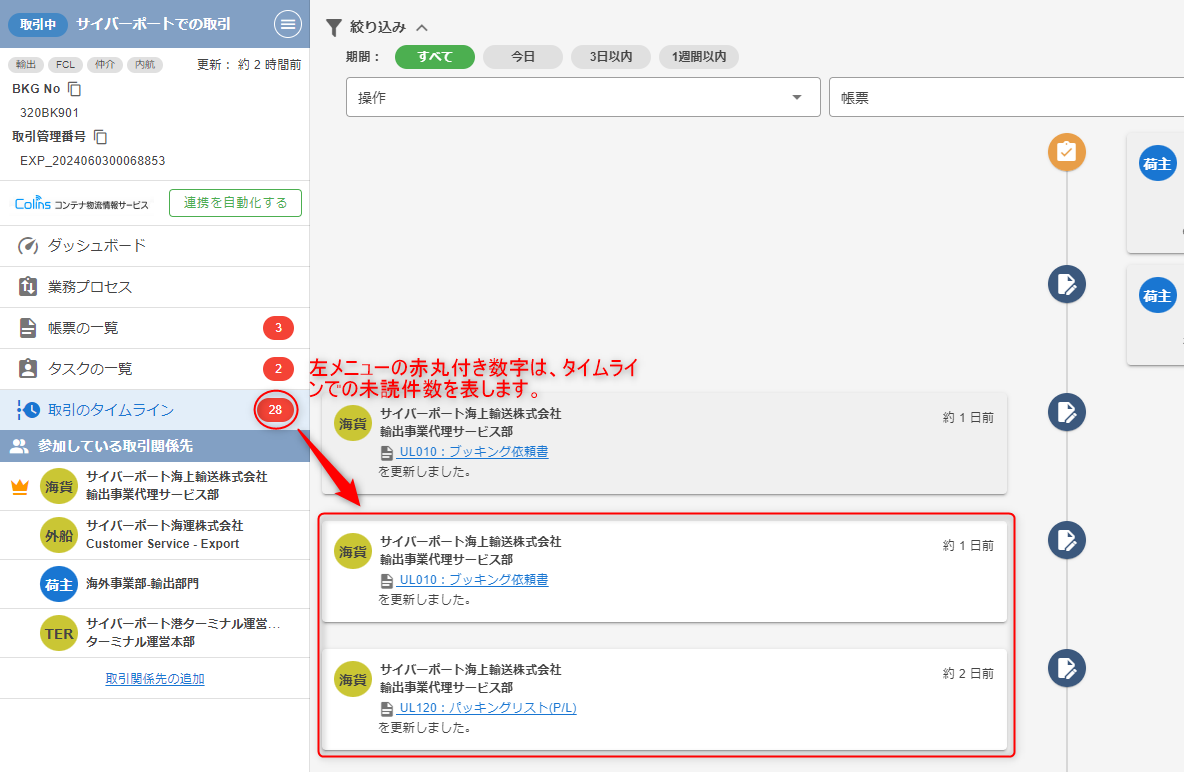Image resolution: width=1184 pixels, height=772 pixels.
Task: Filter the period to 3日以内
Action: (x=611, y=57)
